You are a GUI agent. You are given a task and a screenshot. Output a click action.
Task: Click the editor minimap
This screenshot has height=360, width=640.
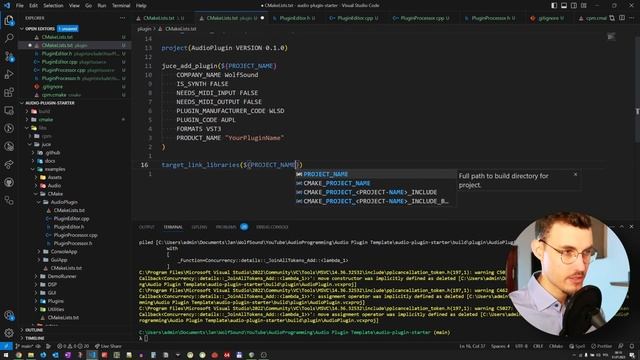611,38
